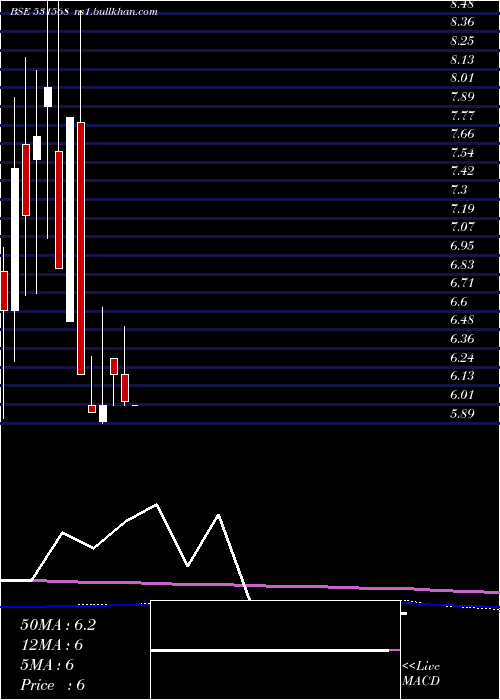Click the 7.19 price axis value

coord(462,208)
